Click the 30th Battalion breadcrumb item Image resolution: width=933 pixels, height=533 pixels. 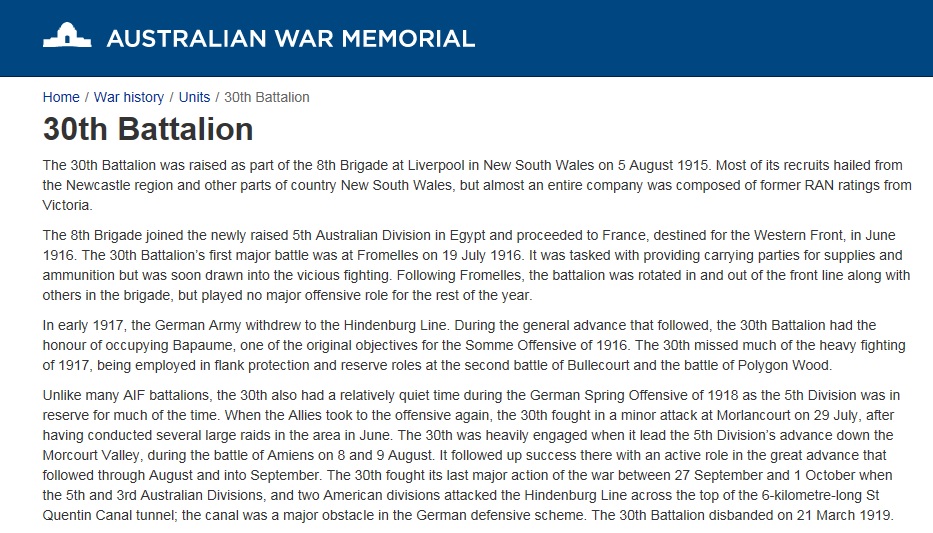(267, 97)
